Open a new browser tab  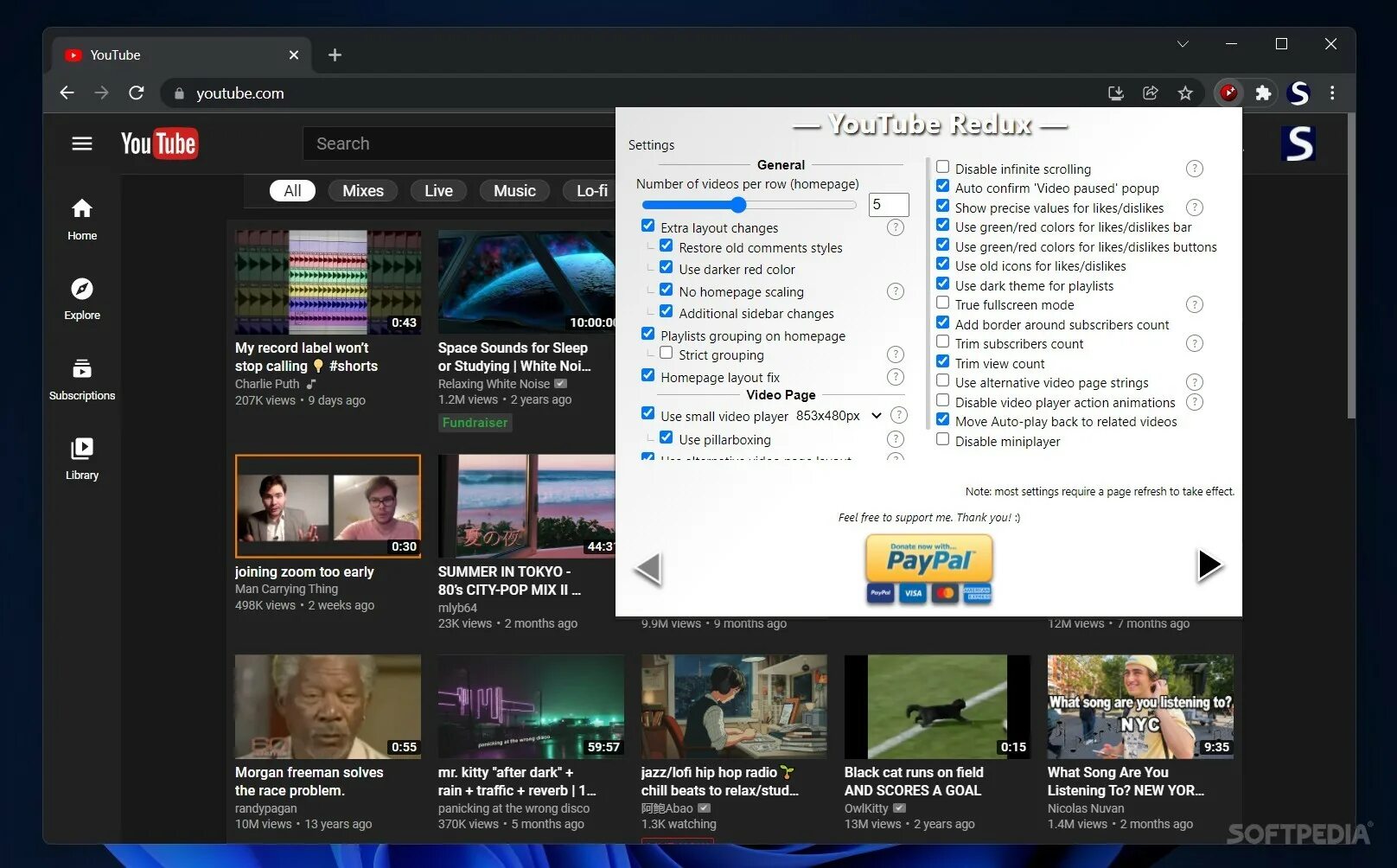click(335, 55)
